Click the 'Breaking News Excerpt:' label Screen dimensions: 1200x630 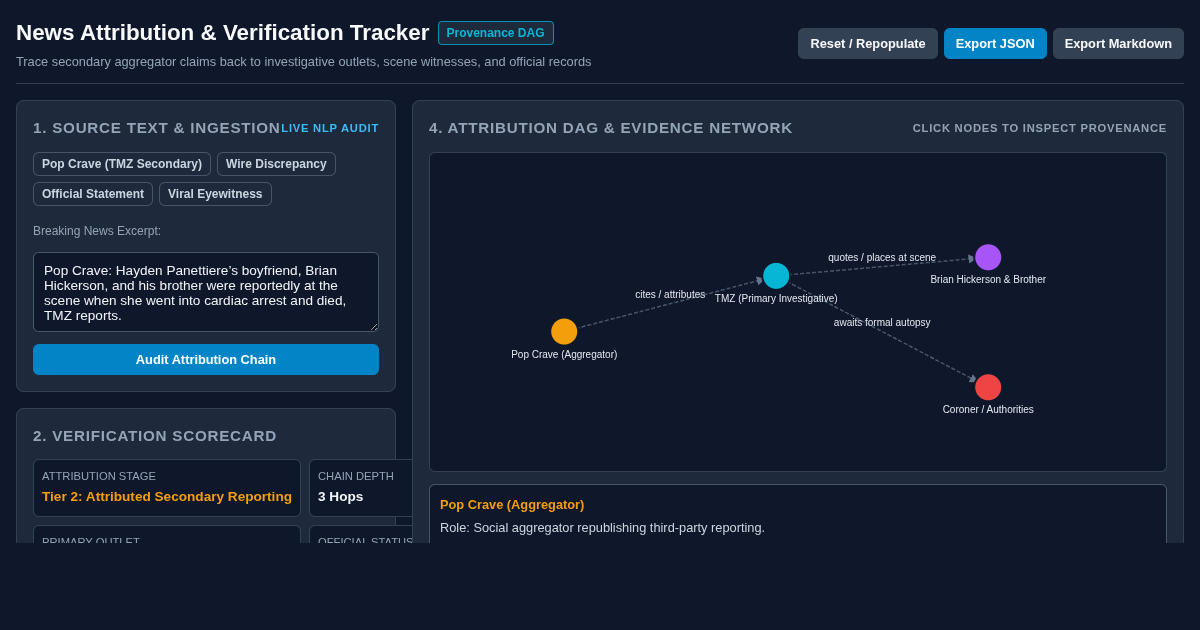[97, 231]
